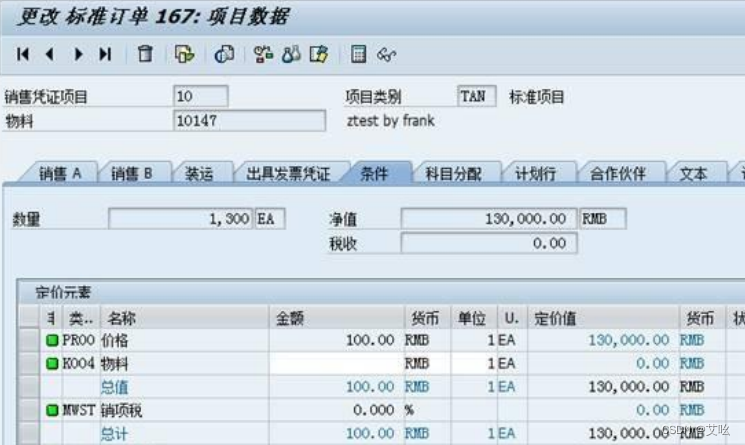The image size is (745, 445).
Task: Click the 数量 field showing 1,300
Action: coord(181,219)
